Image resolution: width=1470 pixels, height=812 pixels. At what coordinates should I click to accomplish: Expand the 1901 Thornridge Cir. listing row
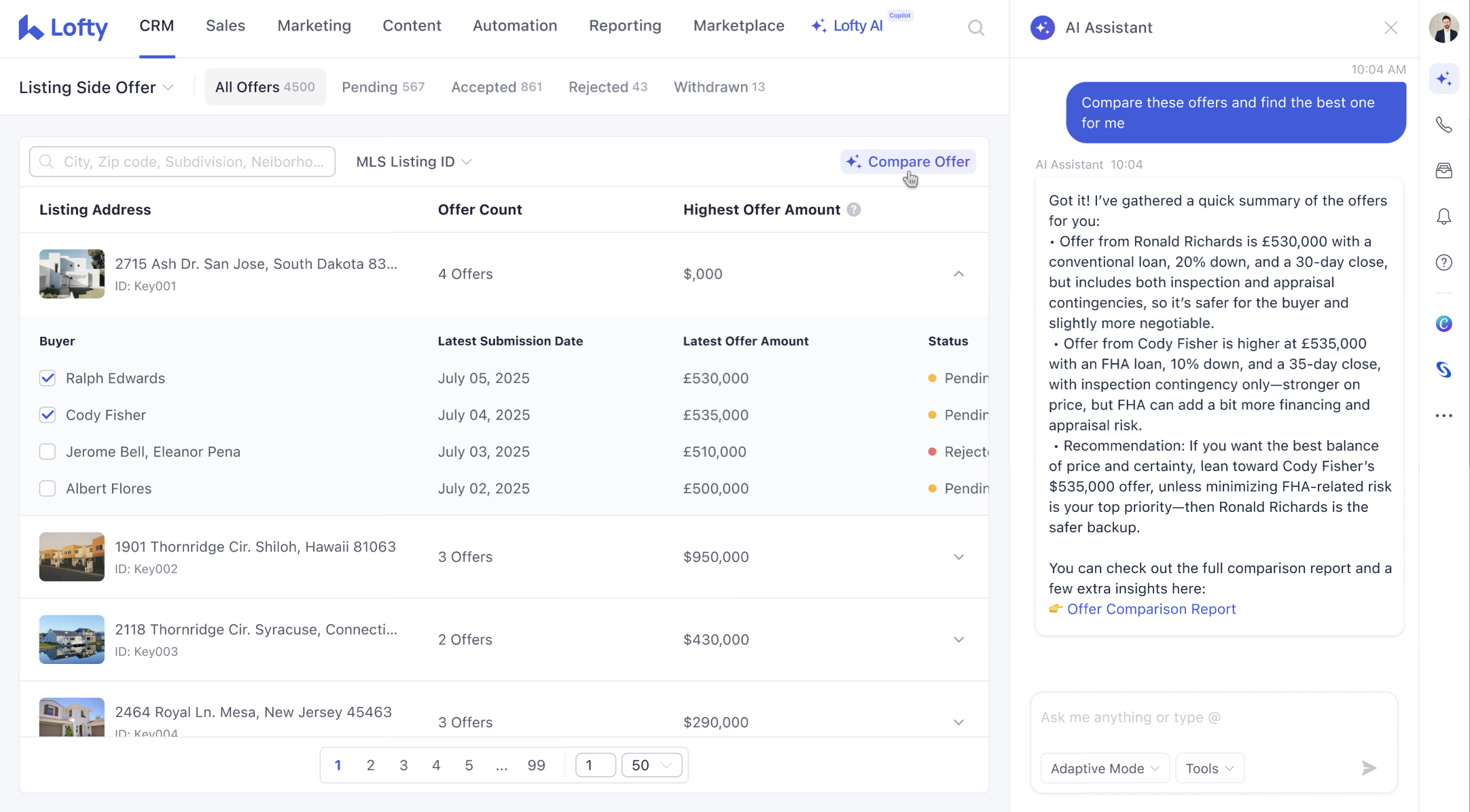tap(958, 557)
